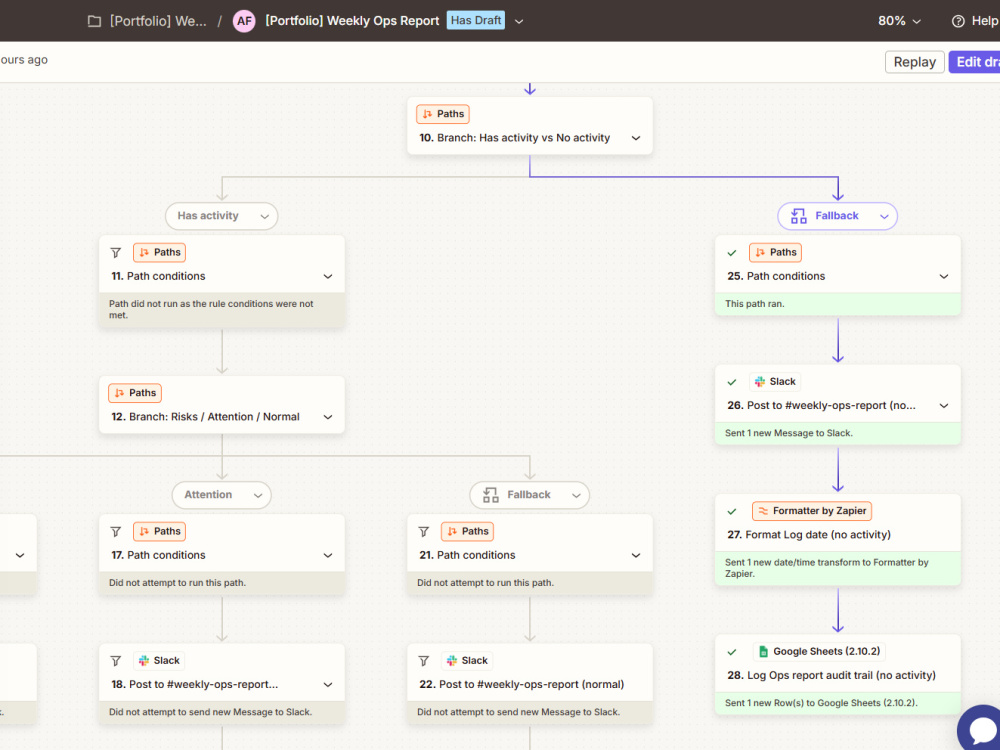This screenshot has height=750, width=1000.
Task: Click the Edit draft button
Action: [x=974, y=62]
